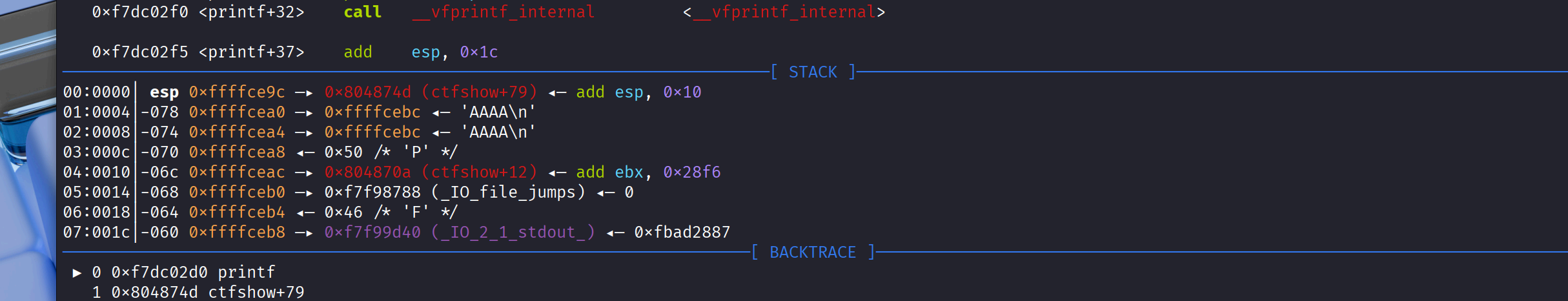The width and height of the screenshot is (1568, 301).
Task: Click the 0x46 'F' value on row 06
Action: tap(391, 212)
